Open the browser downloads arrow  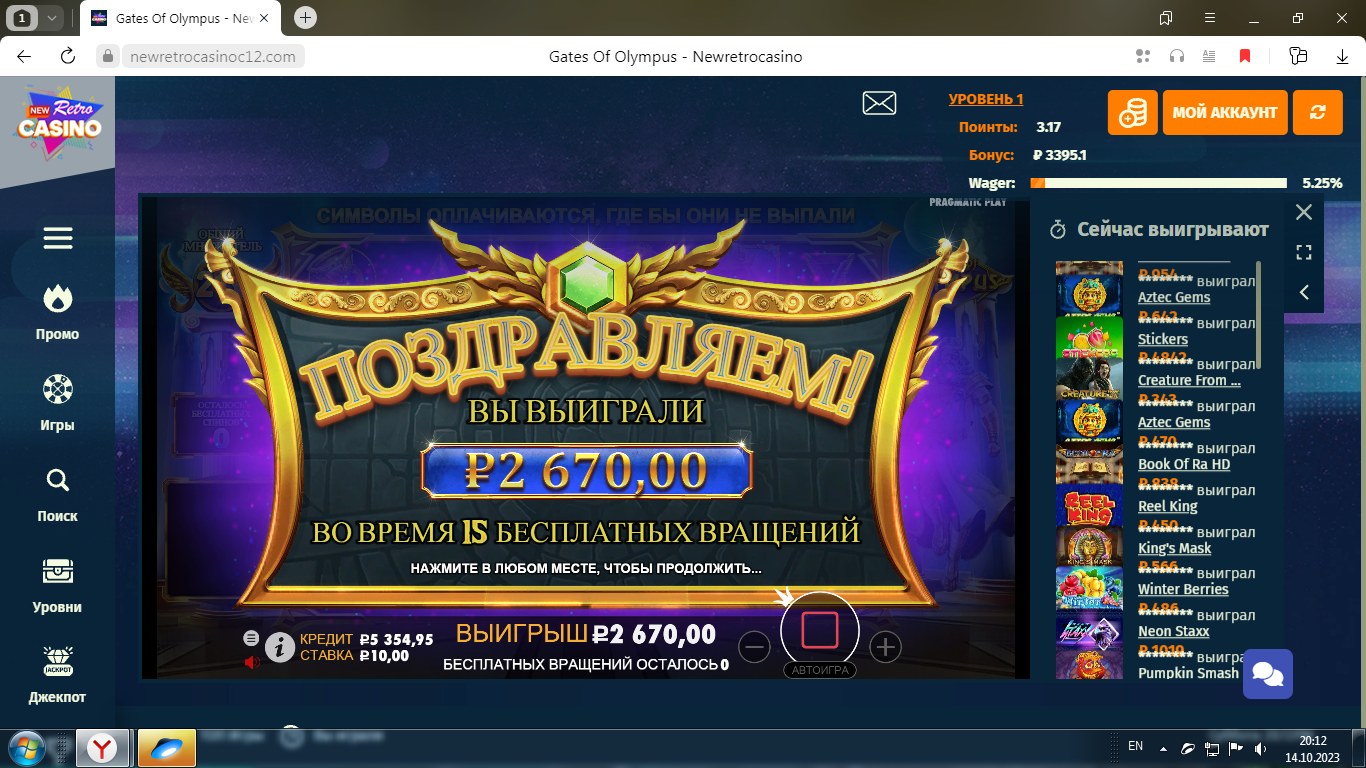[x=1342, y=56]
